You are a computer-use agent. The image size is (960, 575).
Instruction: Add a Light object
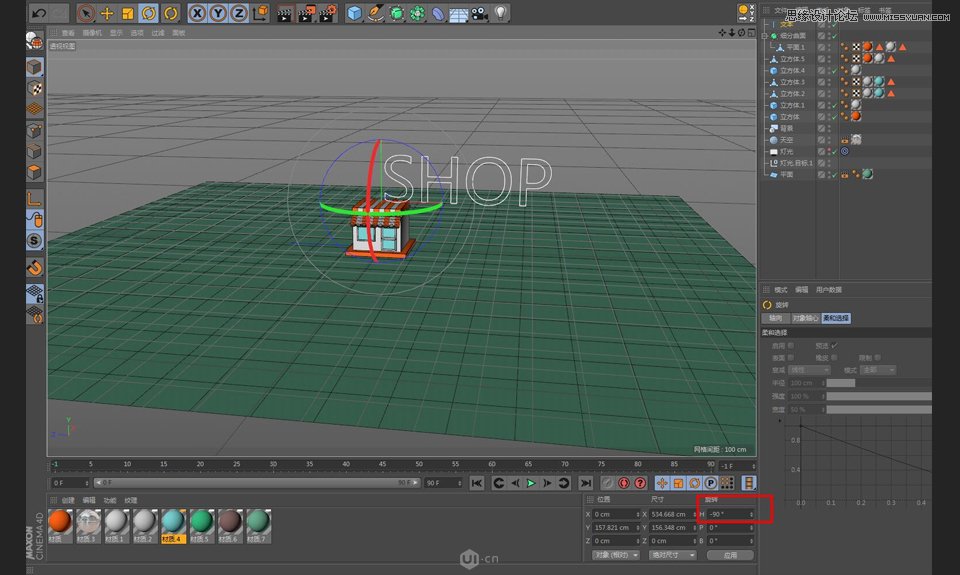click(x=501, y=13)
